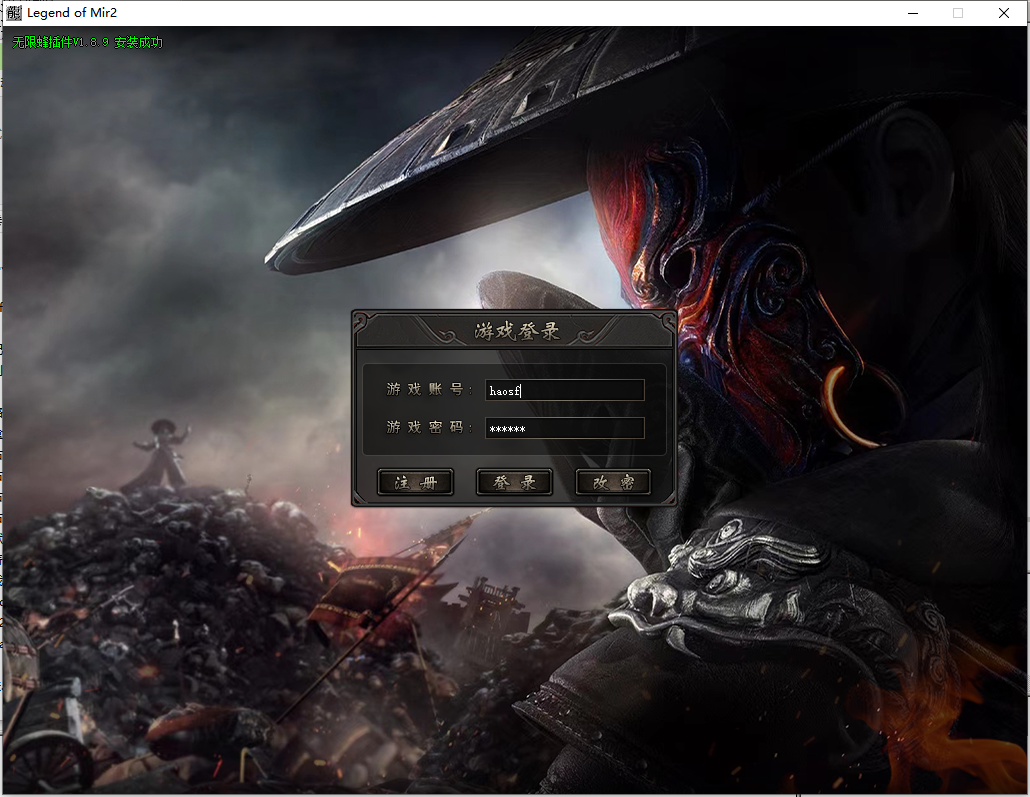
Task: Click the green plugin install success message
Action: (87, 43)
